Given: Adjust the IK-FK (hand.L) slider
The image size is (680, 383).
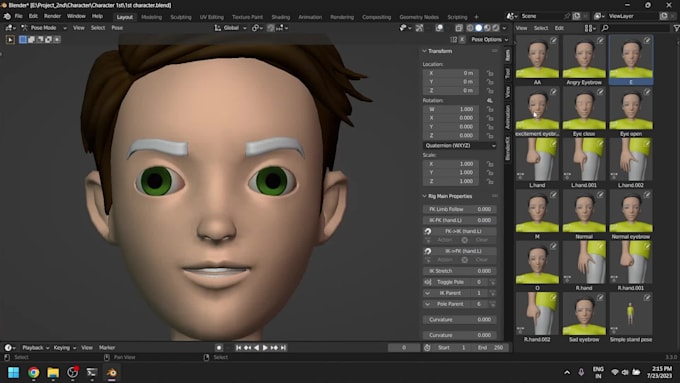Looking at the screenshot, I should click(460, 220).
